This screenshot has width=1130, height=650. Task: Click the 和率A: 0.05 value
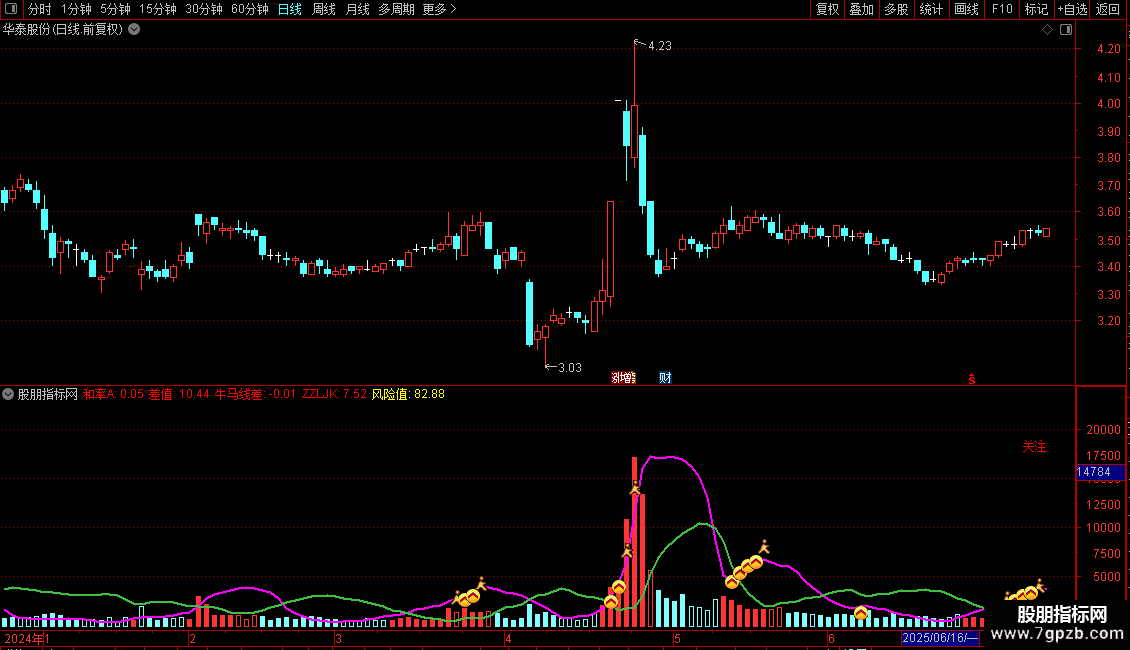pos(113,394)
